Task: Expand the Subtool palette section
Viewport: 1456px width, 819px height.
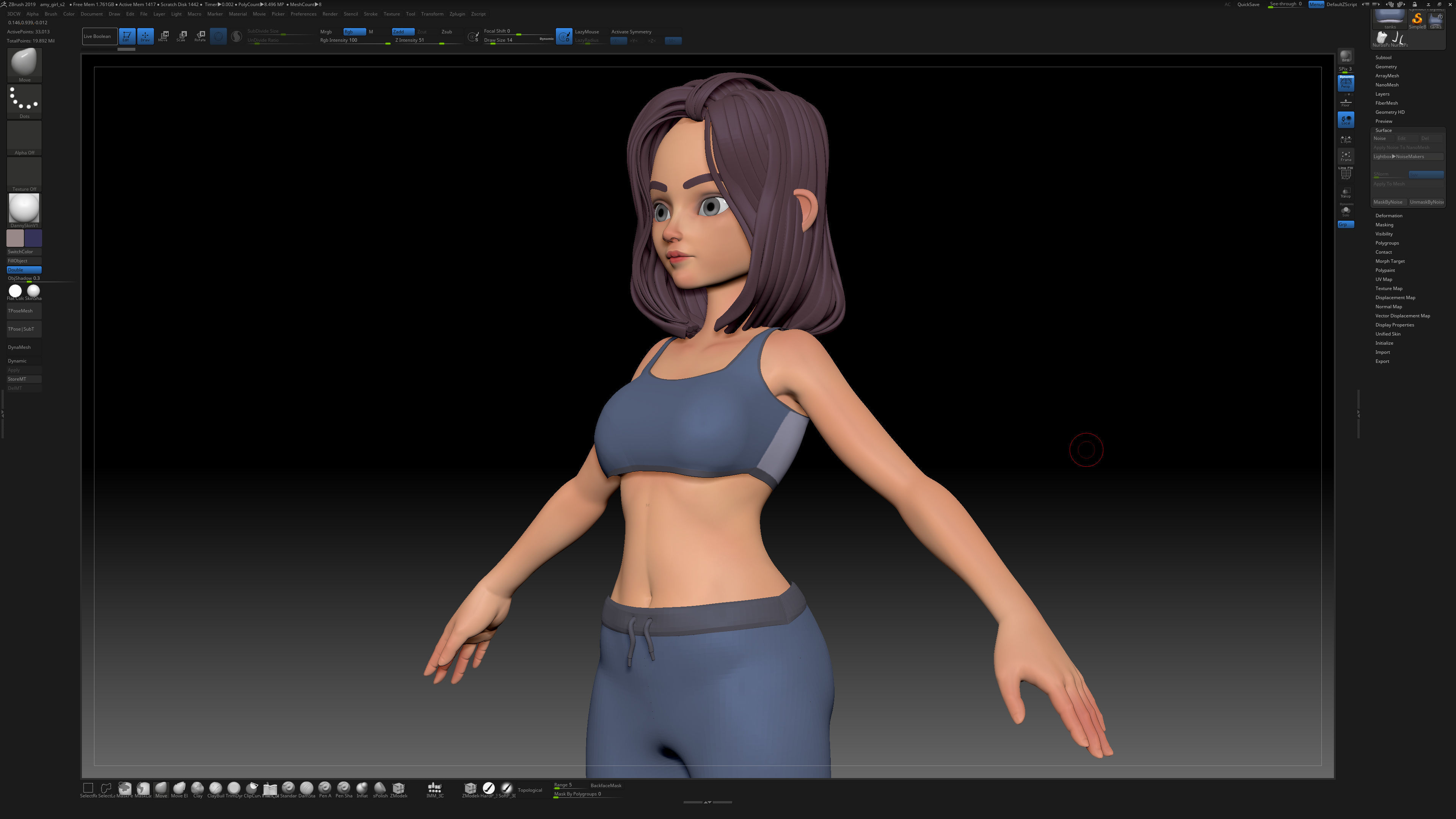Action: pyautogui.click(x=1383, y=58)
